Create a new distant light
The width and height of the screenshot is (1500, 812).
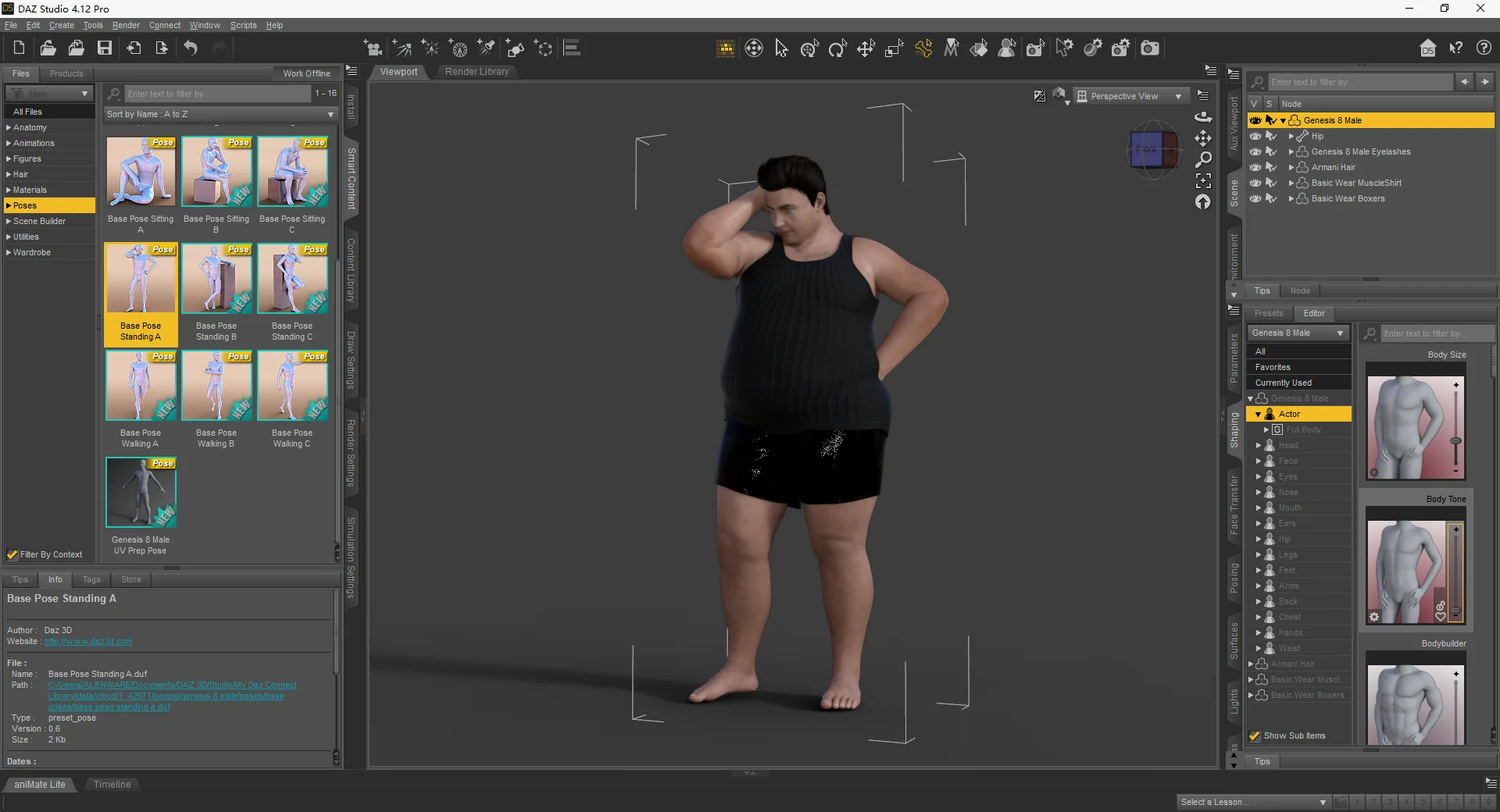click(x=402, y=48)
